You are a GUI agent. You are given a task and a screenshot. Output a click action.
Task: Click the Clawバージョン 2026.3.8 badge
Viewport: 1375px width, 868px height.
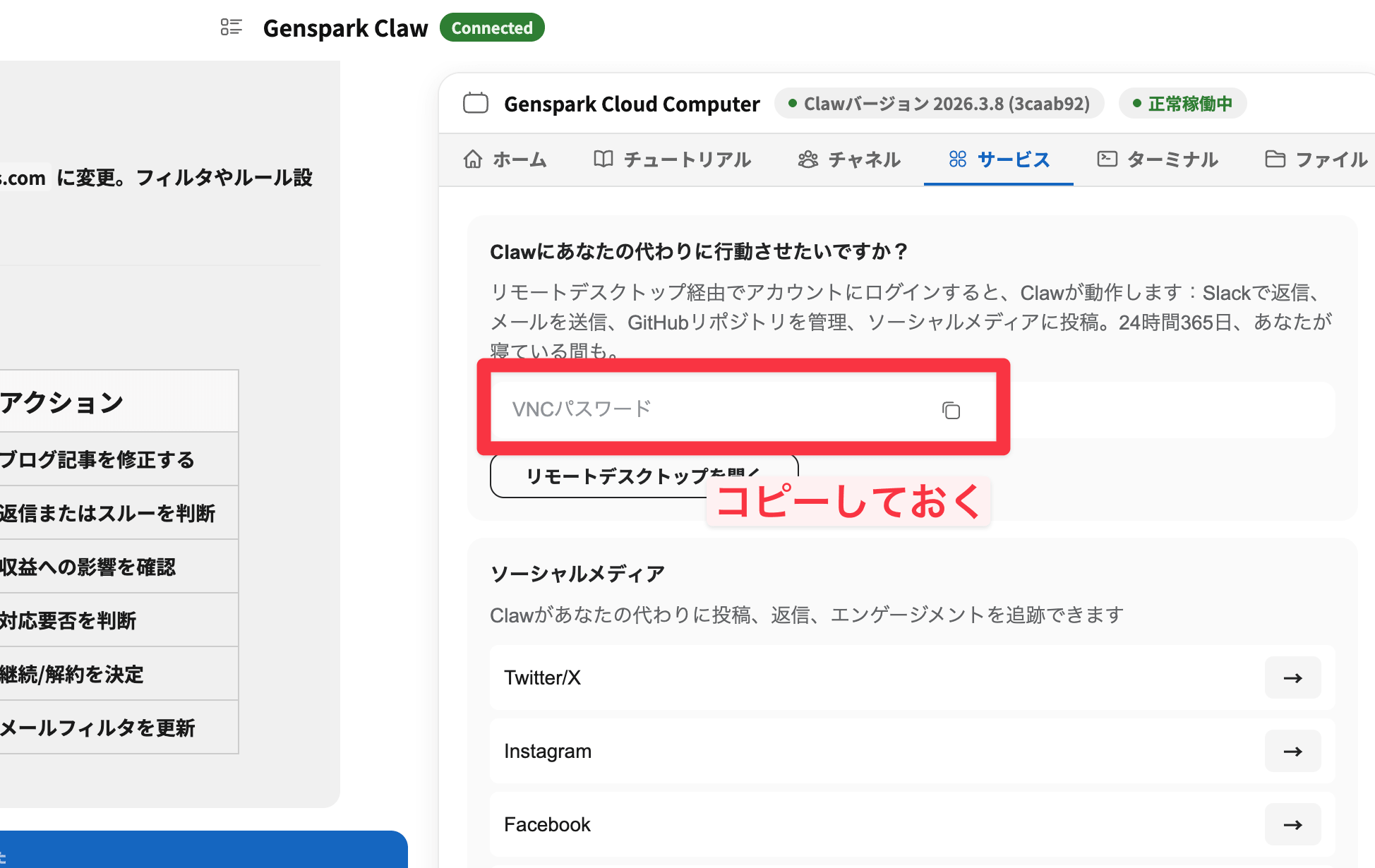tap(939, 104)
